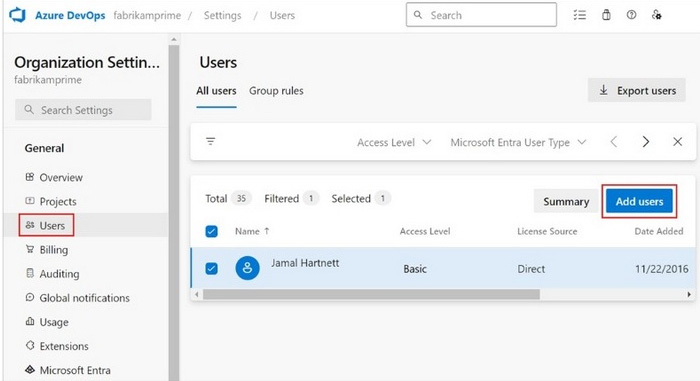Click the Global notifications icon

30,297
